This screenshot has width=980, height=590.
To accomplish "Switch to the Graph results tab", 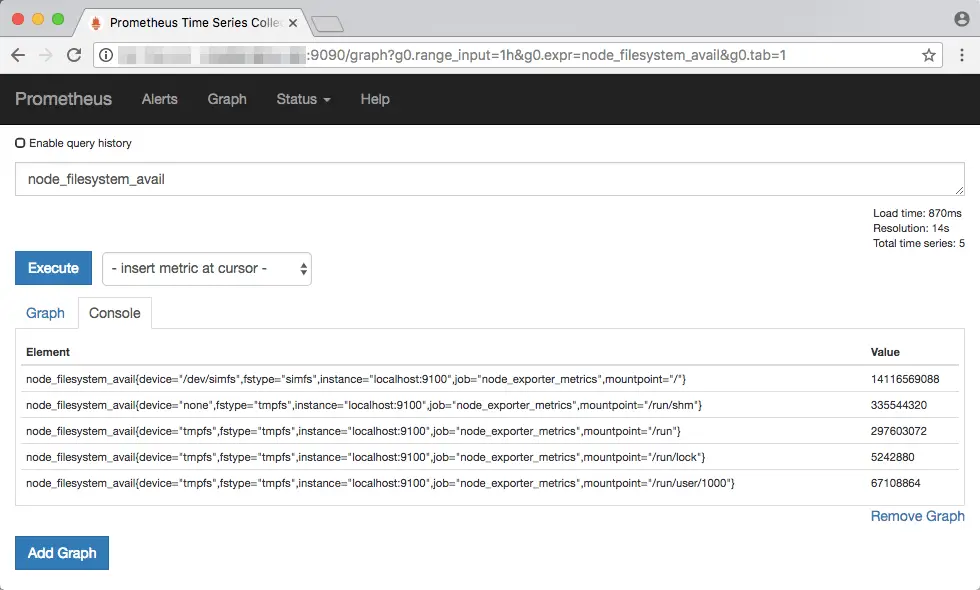I will pyautogui.click(x=45, y=313).
